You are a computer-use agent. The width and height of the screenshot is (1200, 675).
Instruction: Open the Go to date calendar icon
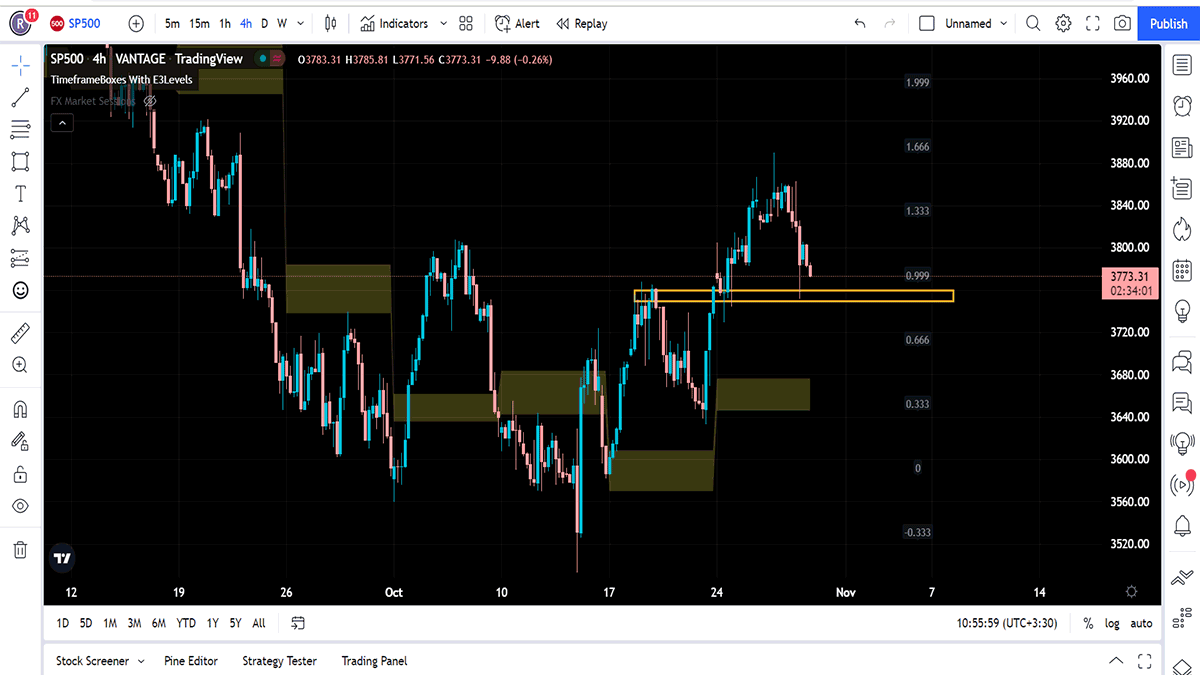tap(298, 623)
